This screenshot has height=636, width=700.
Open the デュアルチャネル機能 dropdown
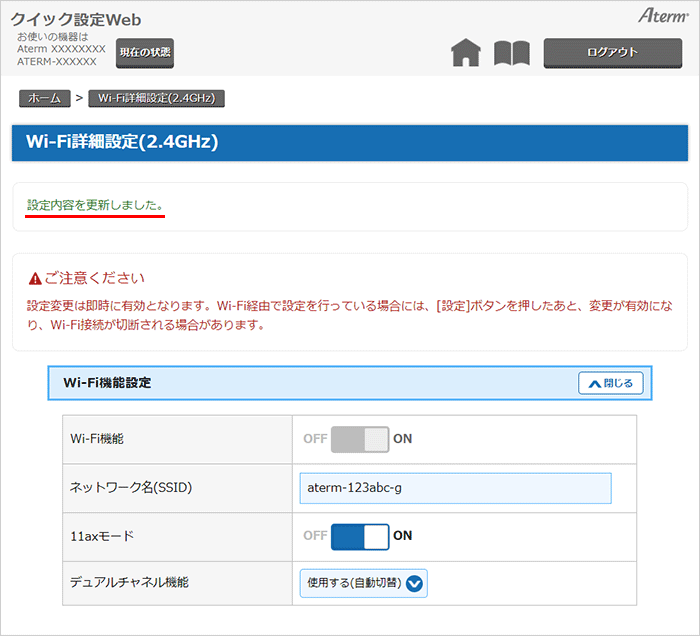[364, 583]
